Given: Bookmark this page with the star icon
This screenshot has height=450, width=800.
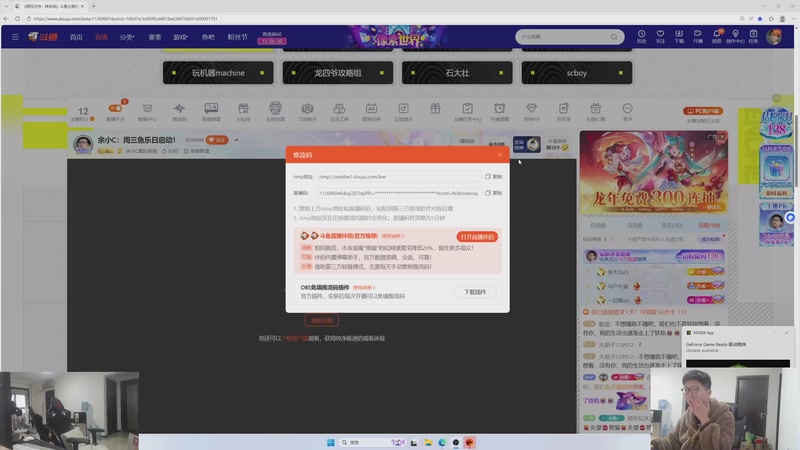Looking at the screenshot, I should coord(760,18).
